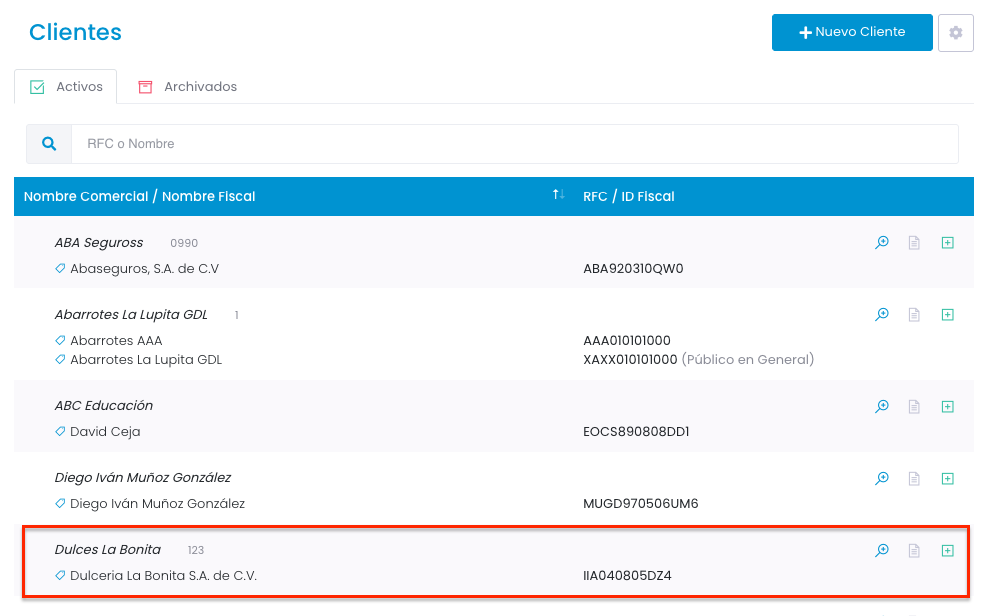
Task: View details of Diego Iván Muñoz González
Action: (x=882, y=478)
